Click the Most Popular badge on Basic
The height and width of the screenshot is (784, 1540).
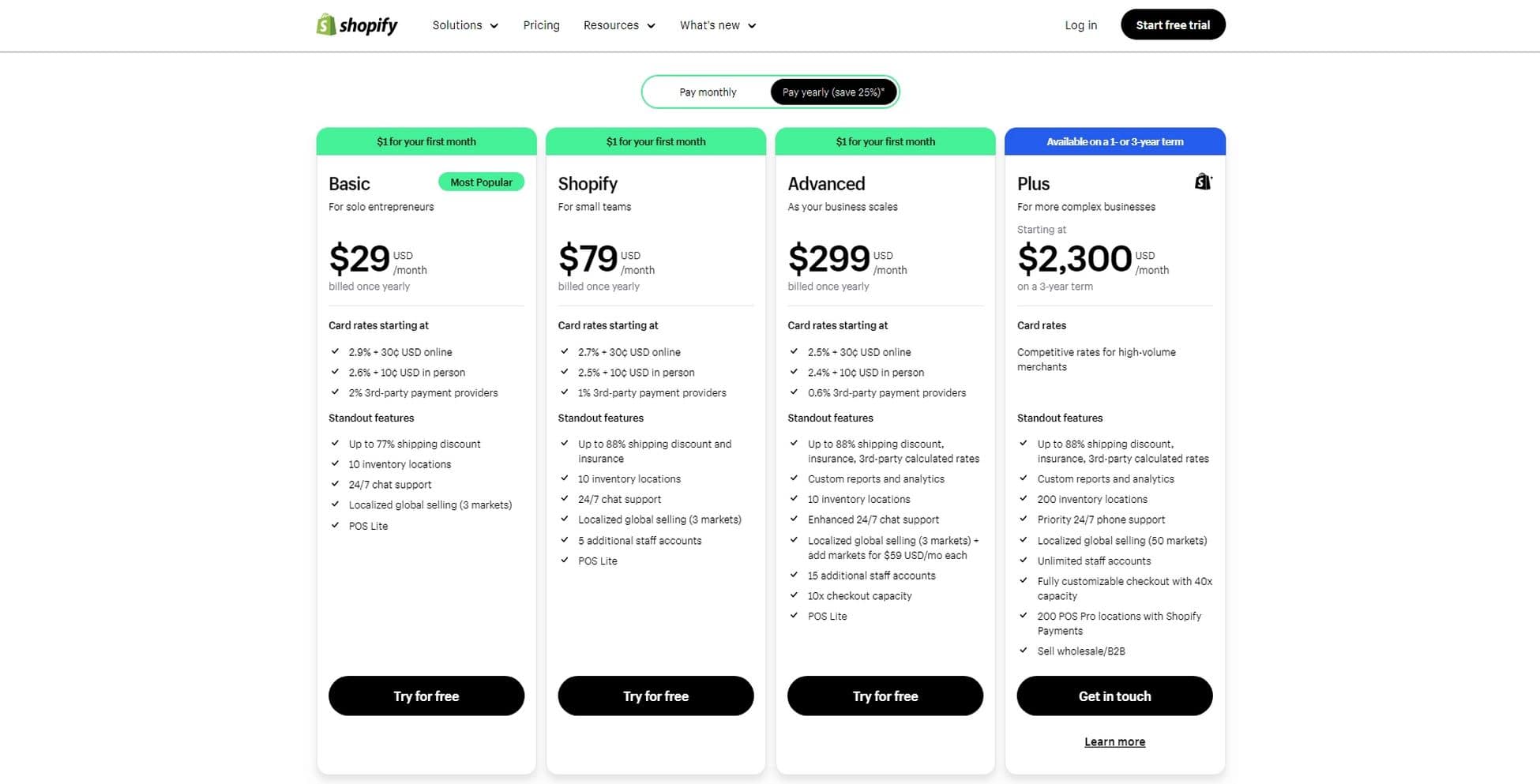[x=481, y=182]
